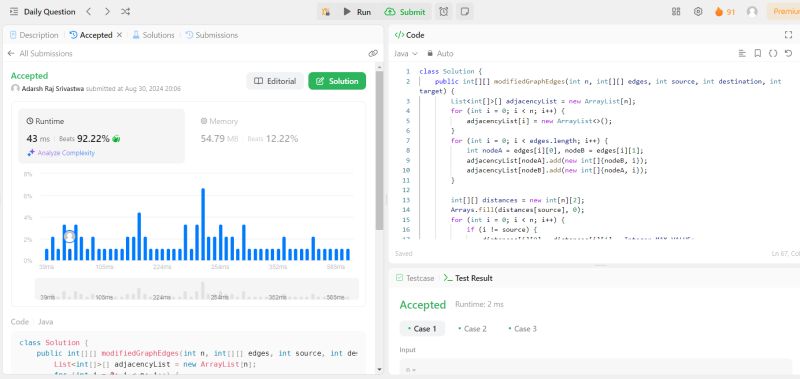Expand code editor to fullscreen
The width and height of the screenshot is (800, 379).
[788, 35]
